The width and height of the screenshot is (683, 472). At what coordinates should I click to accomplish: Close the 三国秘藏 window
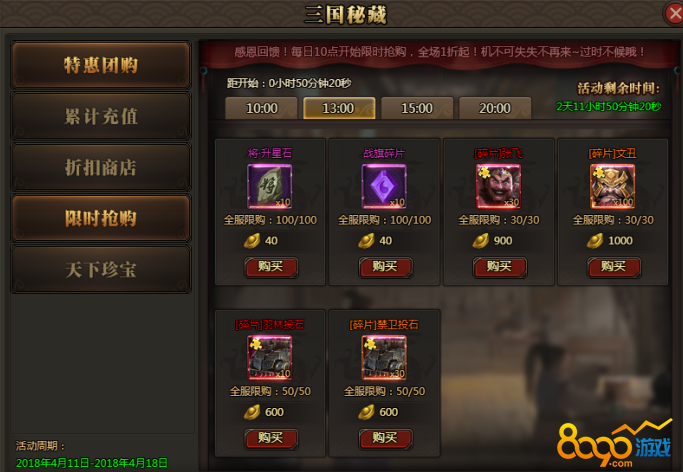tap(674, 13)
